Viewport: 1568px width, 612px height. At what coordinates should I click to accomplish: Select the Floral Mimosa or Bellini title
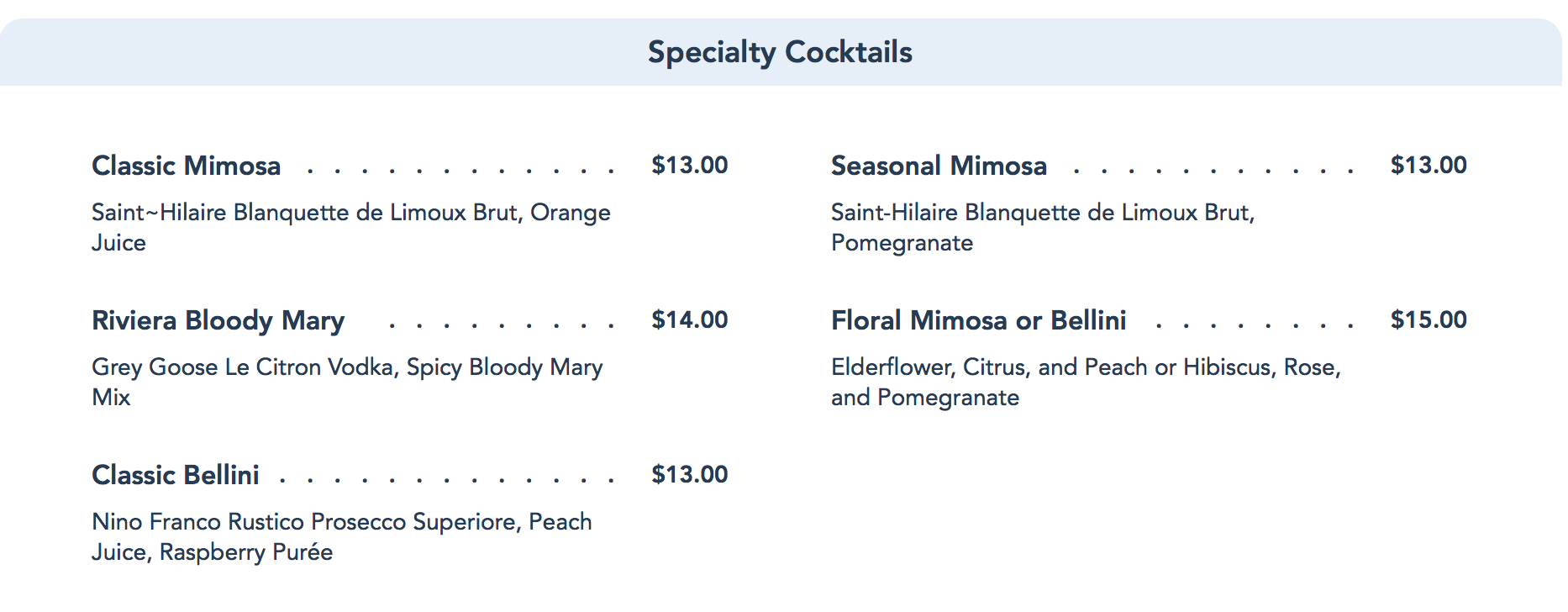point(978,320)
